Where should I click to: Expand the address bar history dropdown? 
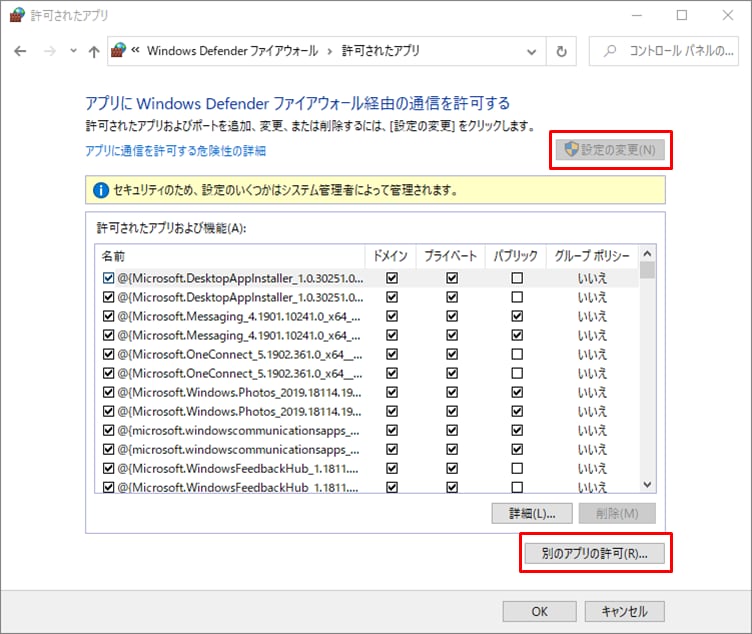click(531, 51)
